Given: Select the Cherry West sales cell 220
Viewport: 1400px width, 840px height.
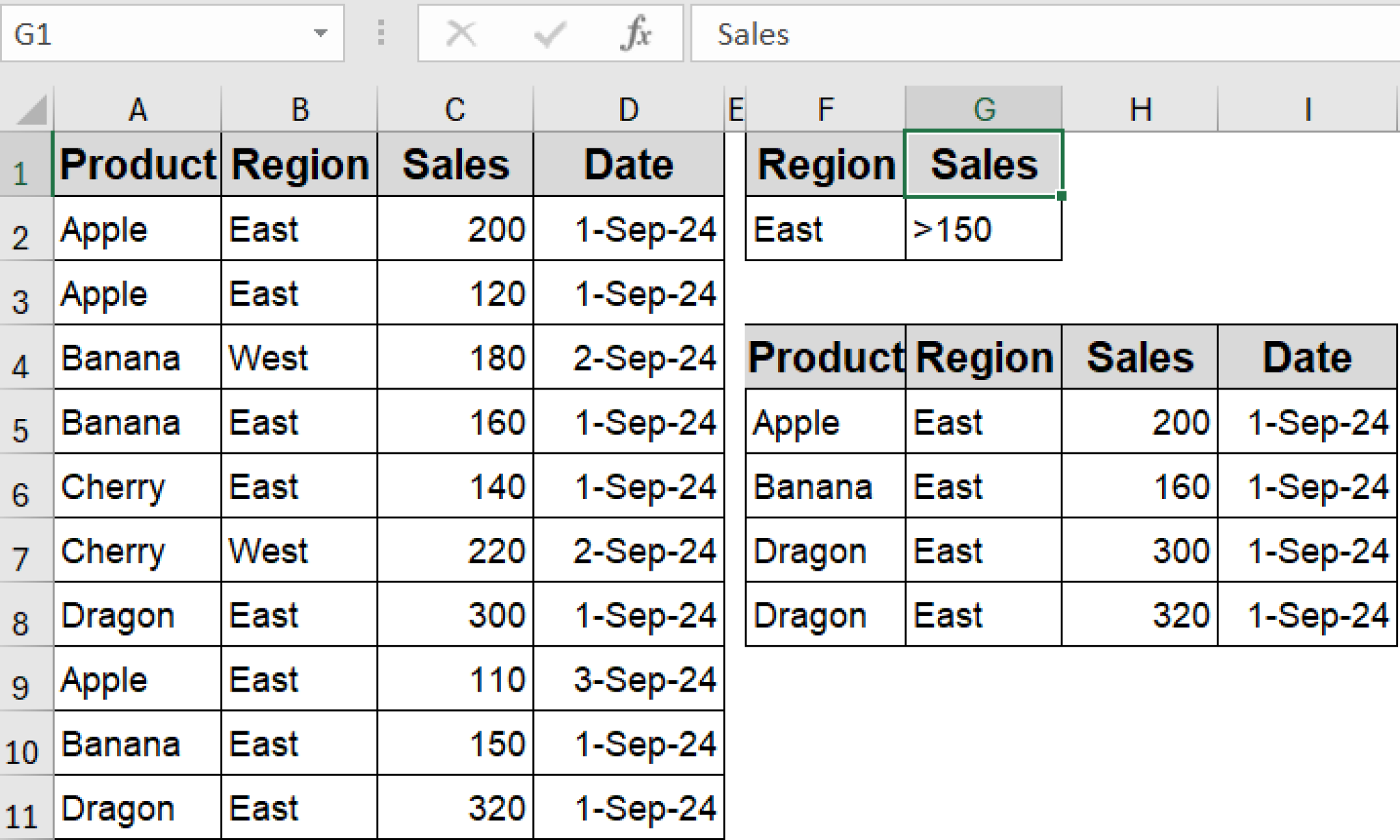Looking at the screenshot, I should coord(454,551).
